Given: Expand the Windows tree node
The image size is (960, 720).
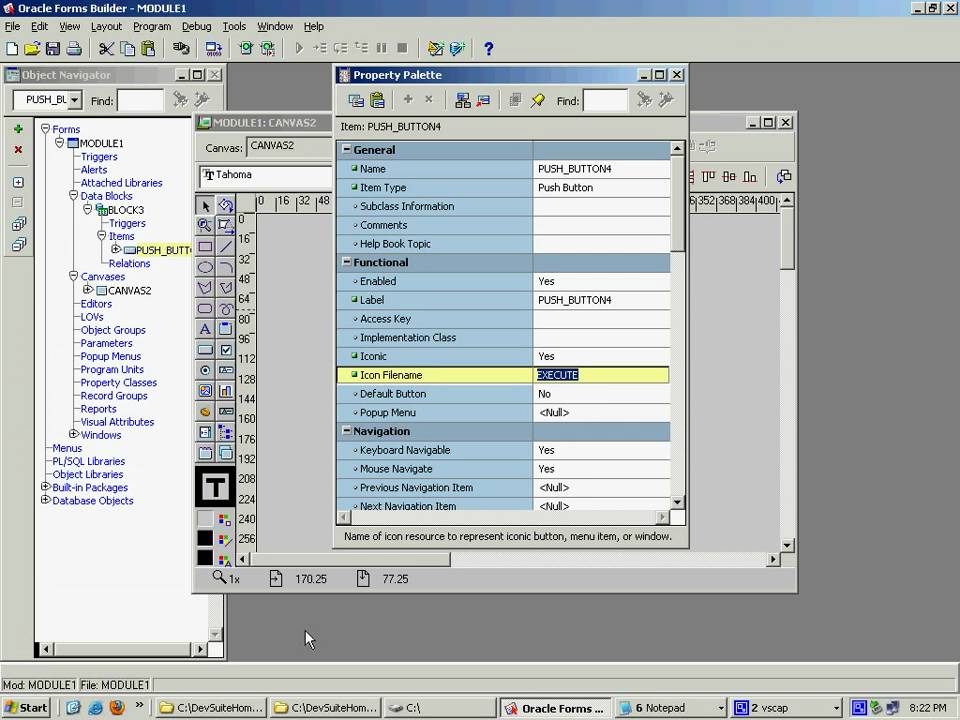Looking at the screenshot, I should click(x=73, y=433).
